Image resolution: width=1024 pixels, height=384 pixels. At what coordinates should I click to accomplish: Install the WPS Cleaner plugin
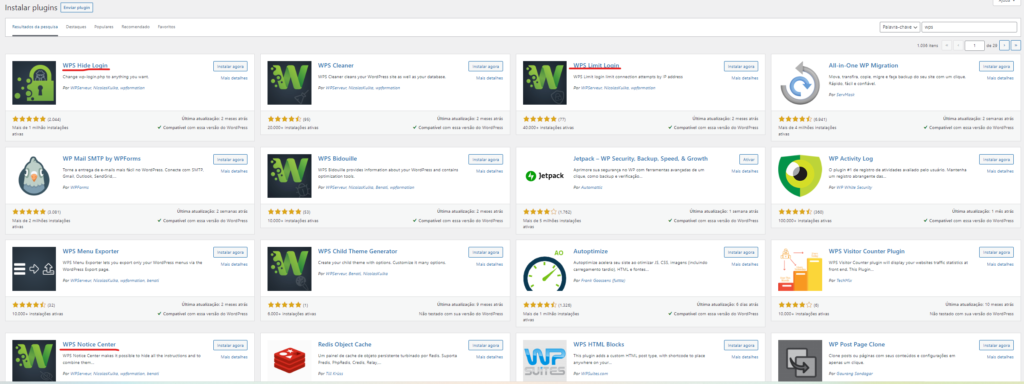(485, 67)
